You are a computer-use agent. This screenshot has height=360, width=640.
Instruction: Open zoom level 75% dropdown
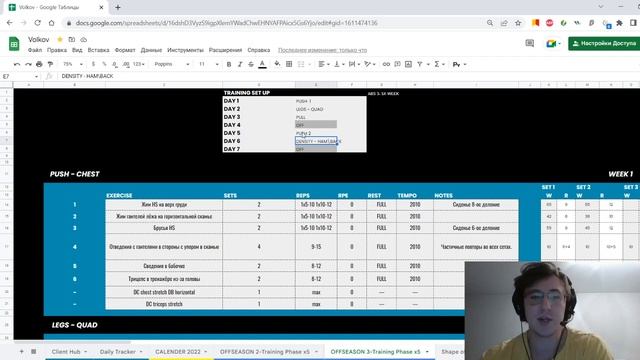tap(73, 64)
